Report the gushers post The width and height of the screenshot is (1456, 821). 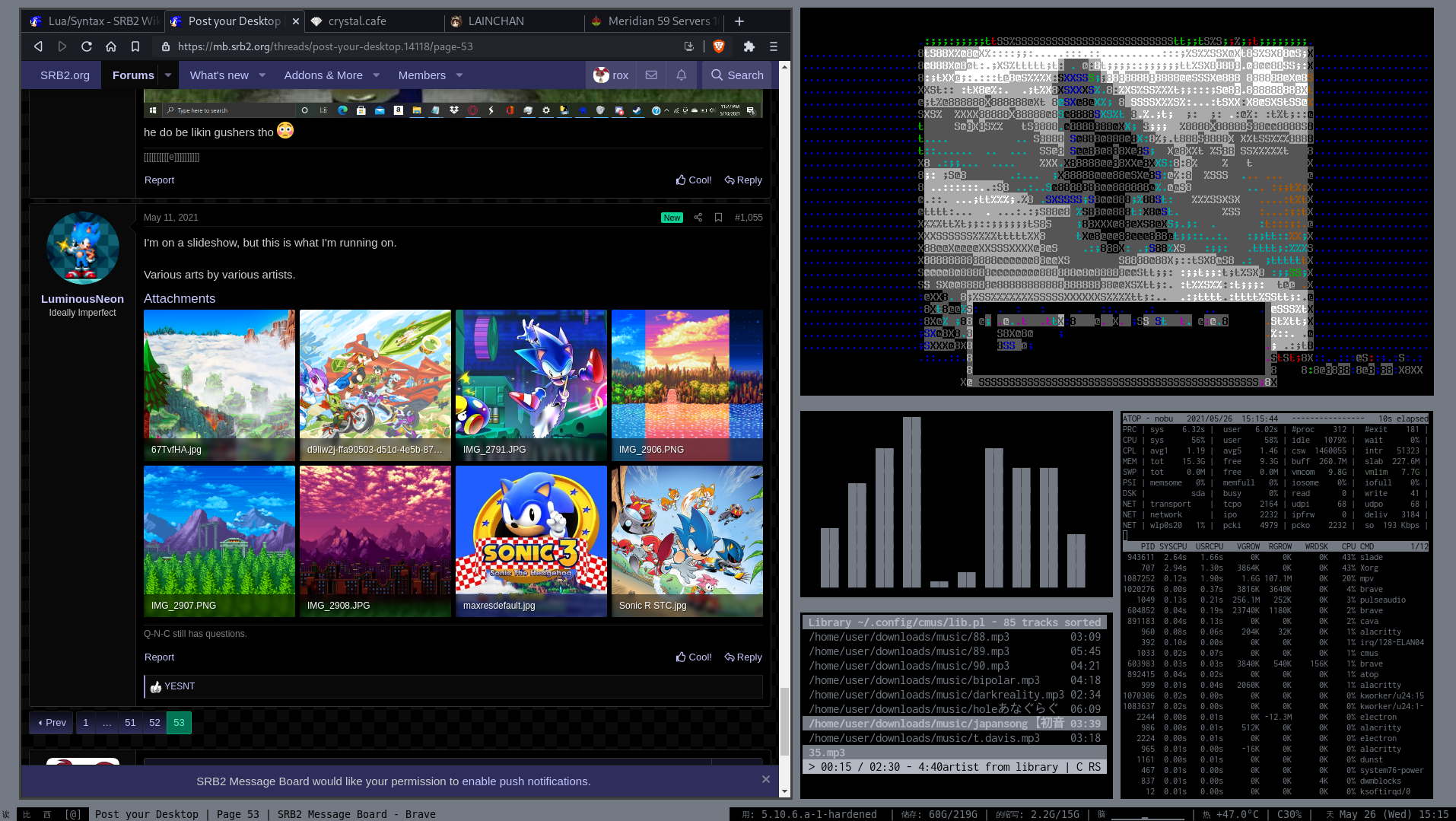pyautogui.click(x=159, y=180)
